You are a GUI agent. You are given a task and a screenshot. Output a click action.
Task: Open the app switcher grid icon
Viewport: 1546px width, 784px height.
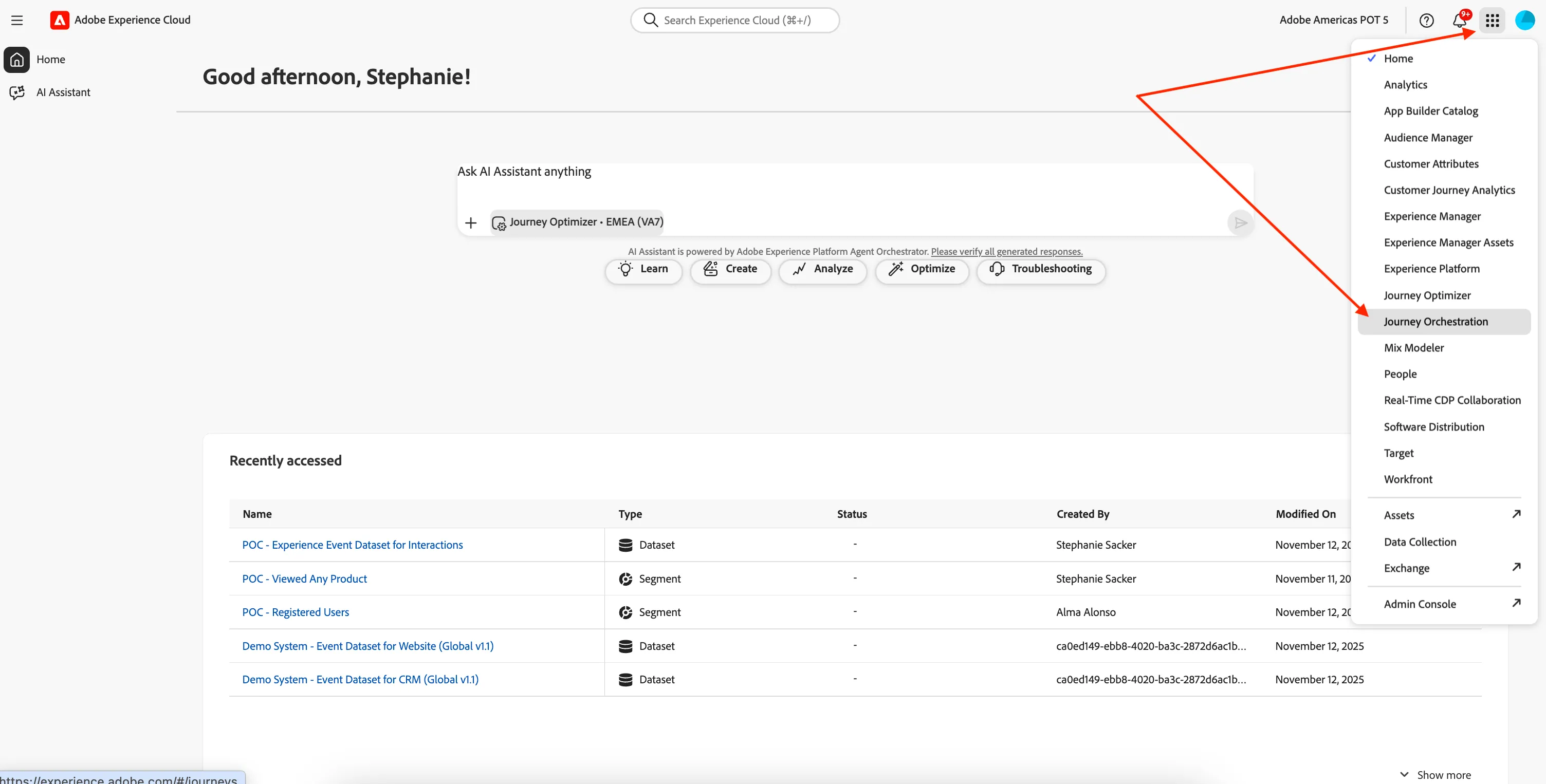point(1493,21)
